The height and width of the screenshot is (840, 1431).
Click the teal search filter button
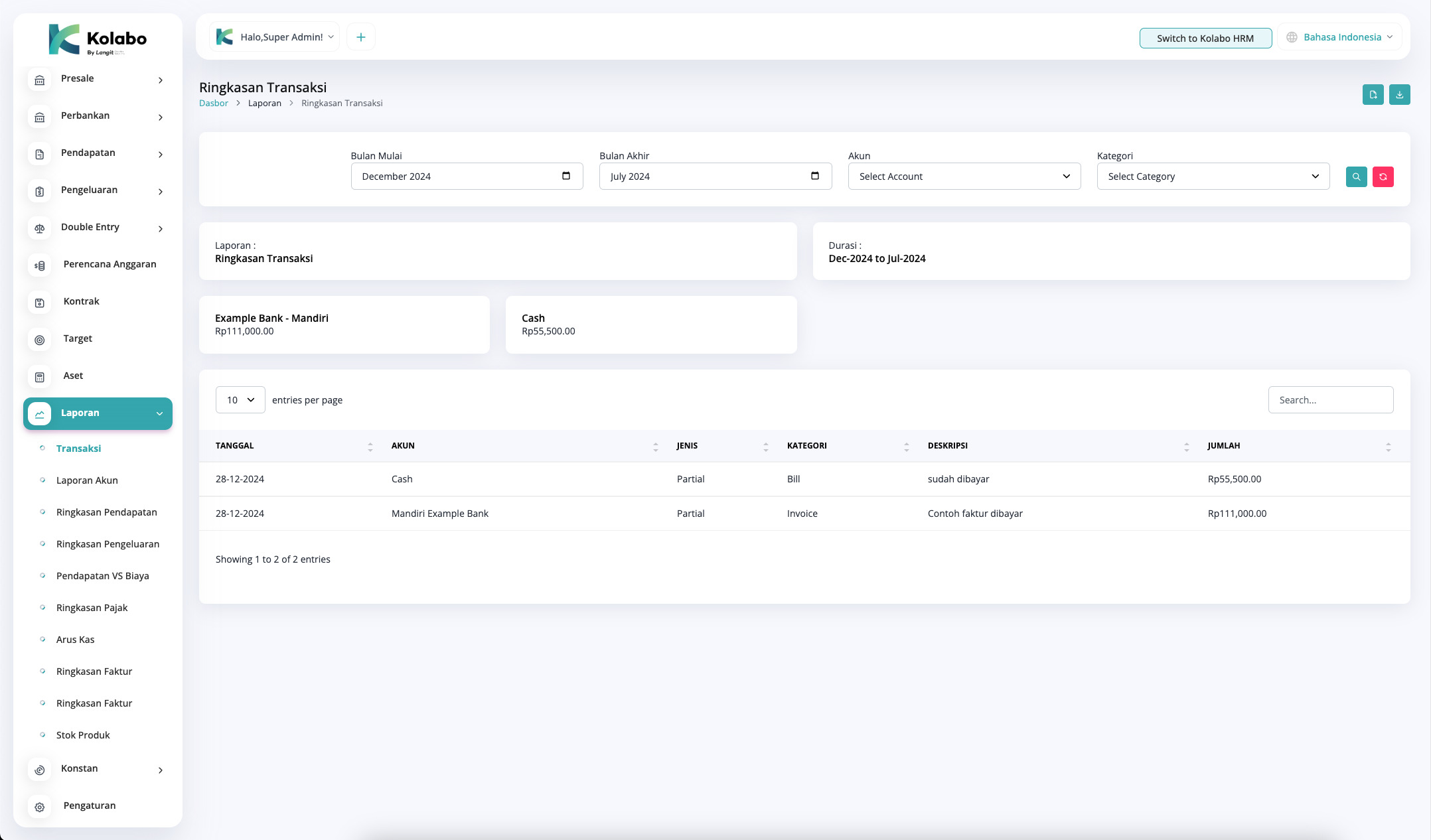tap(1357, 176)
